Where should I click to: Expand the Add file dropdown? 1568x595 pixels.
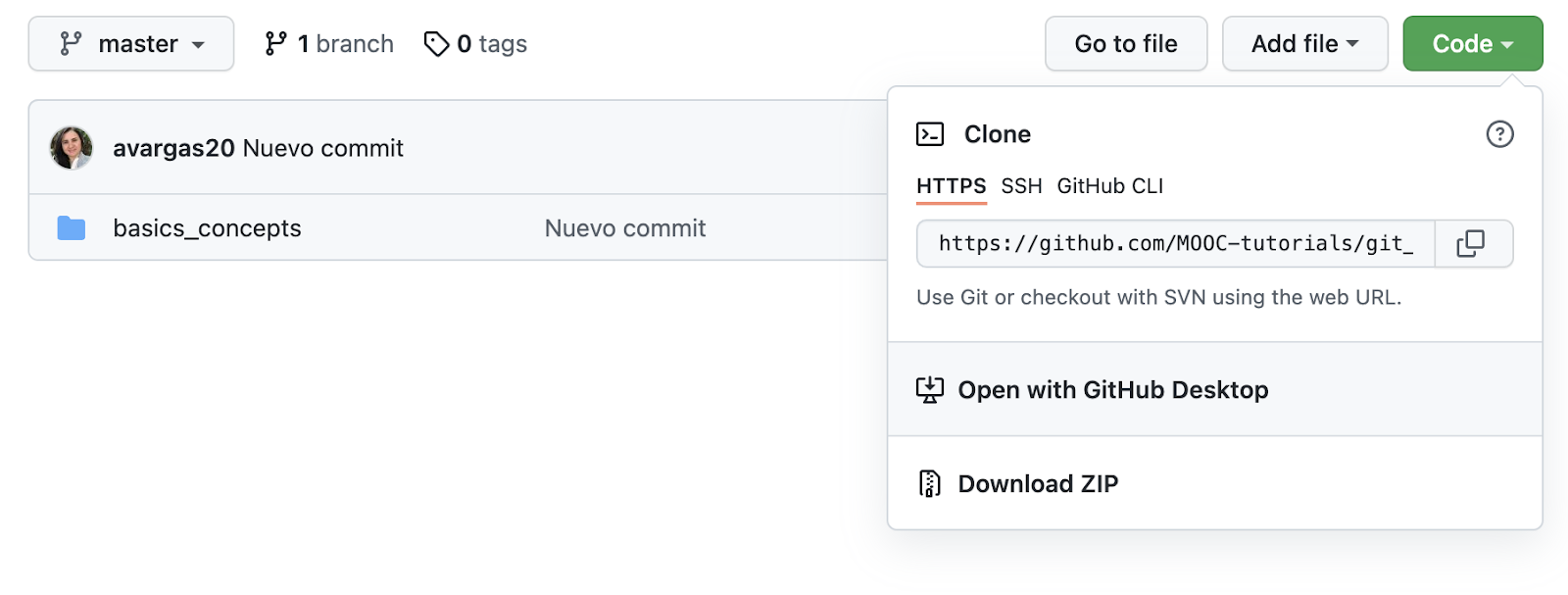point(1304,44)
